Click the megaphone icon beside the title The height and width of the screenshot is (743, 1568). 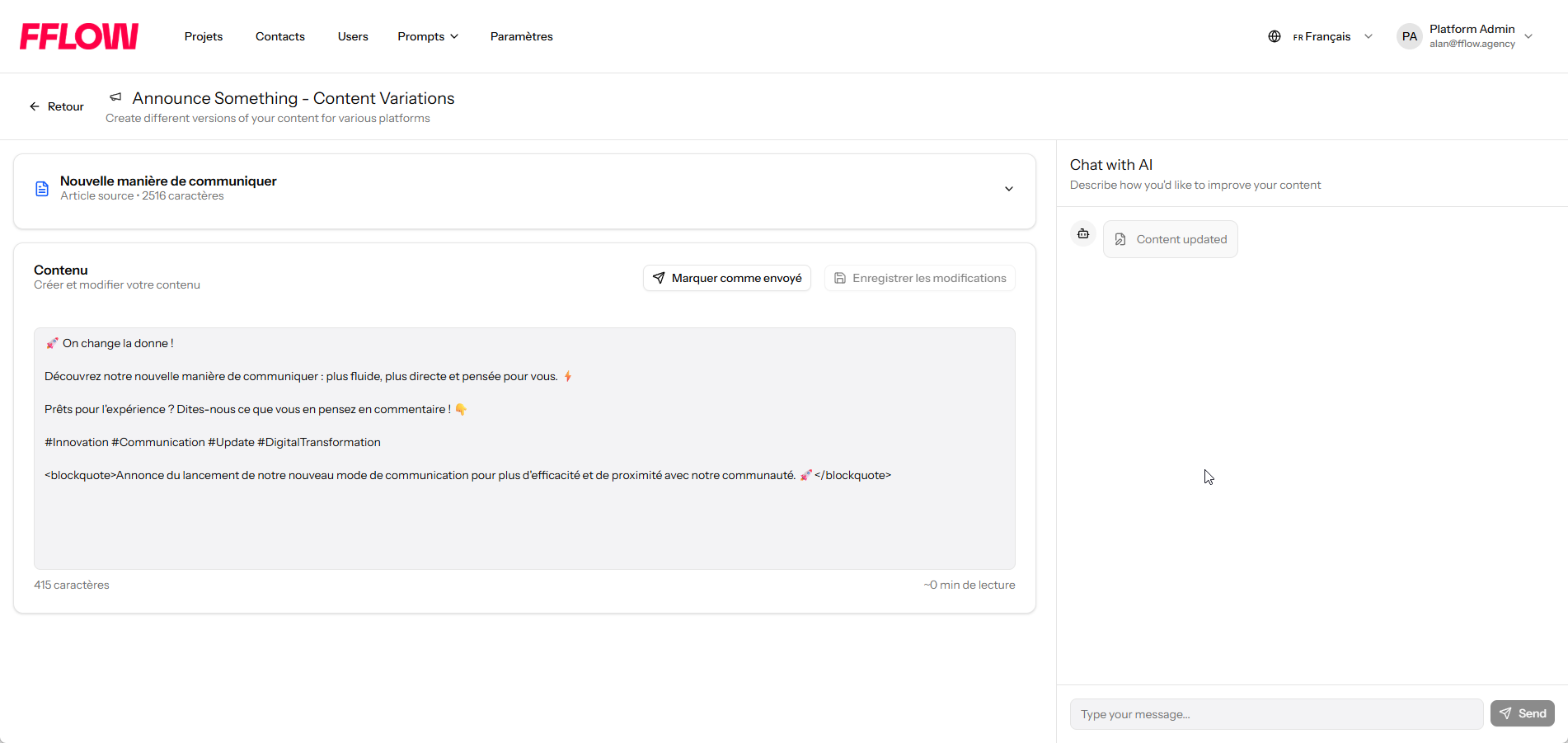116,97
